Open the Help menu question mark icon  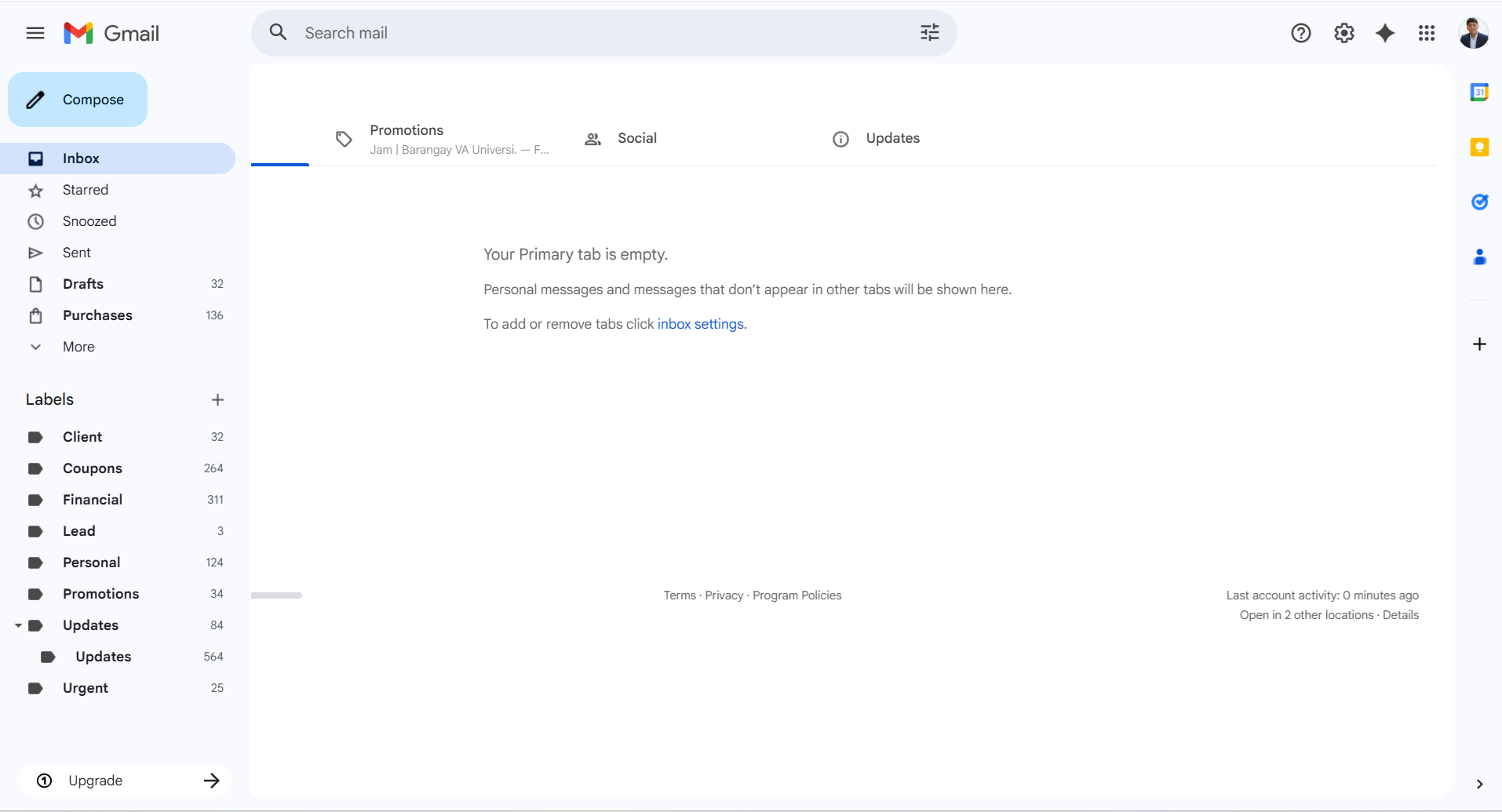(1300, 33)
